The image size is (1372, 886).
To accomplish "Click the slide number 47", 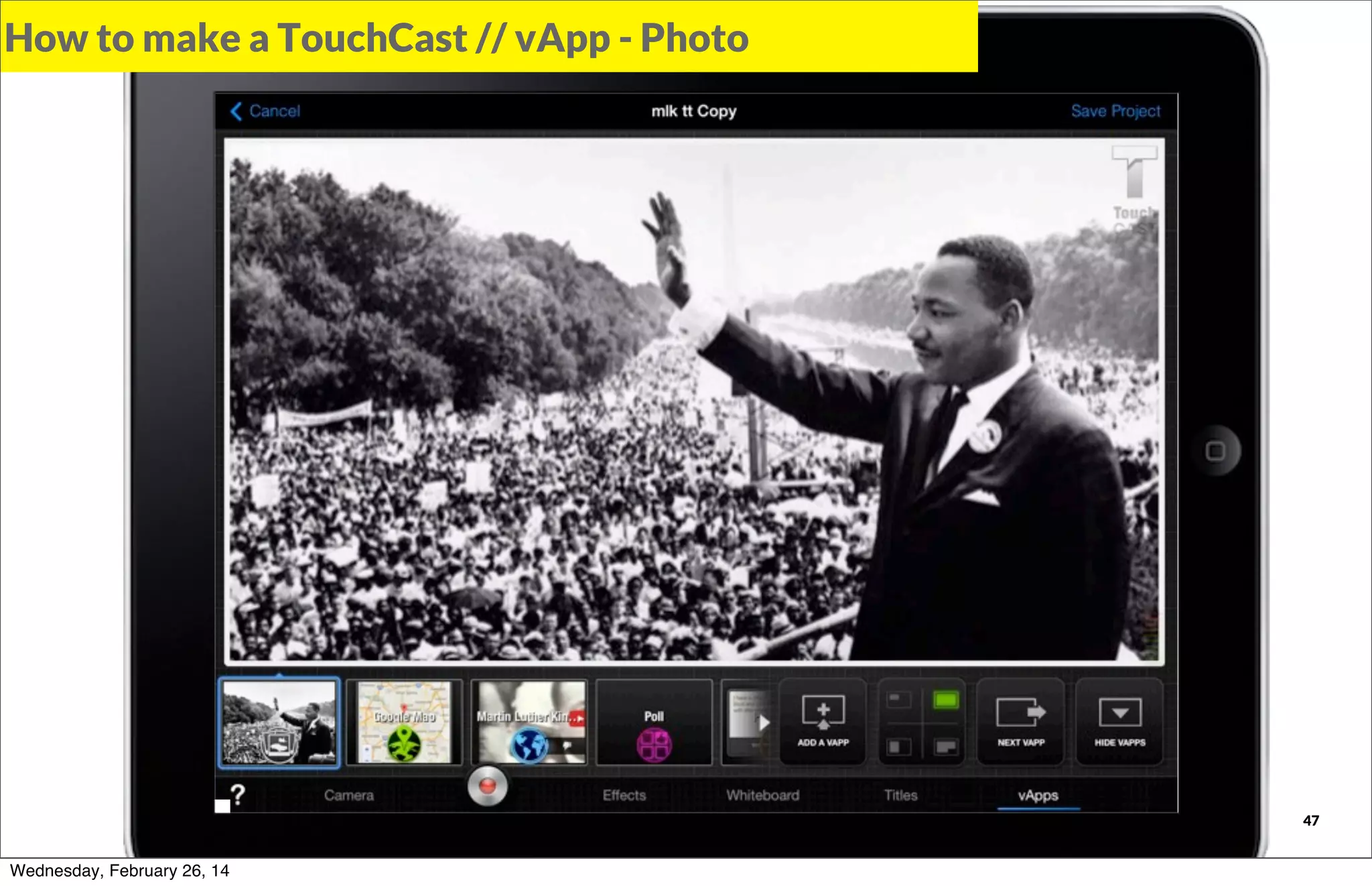I will 1311,820.
